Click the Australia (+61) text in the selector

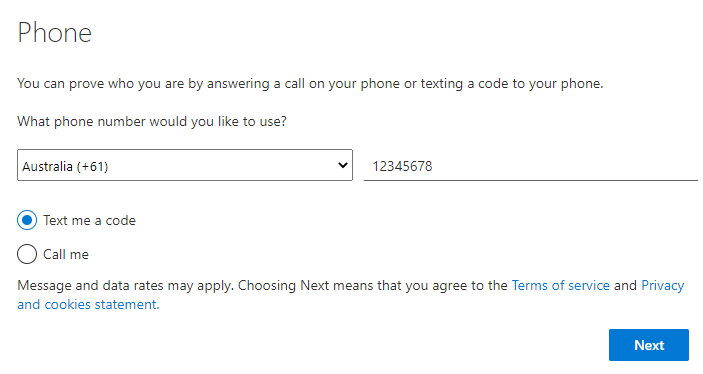pos(65,167)
